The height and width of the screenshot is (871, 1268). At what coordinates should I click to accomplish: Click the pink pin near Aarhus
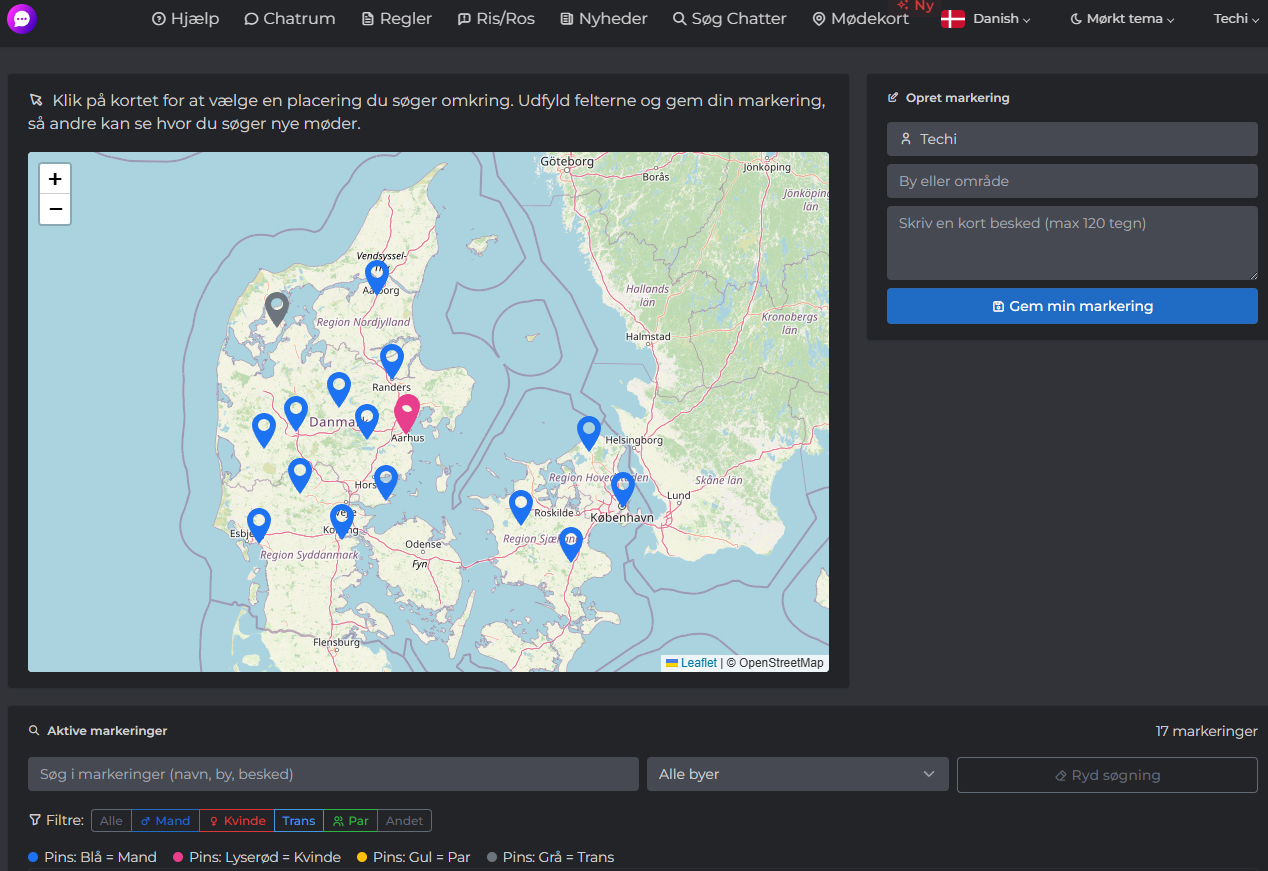(407, 411)
